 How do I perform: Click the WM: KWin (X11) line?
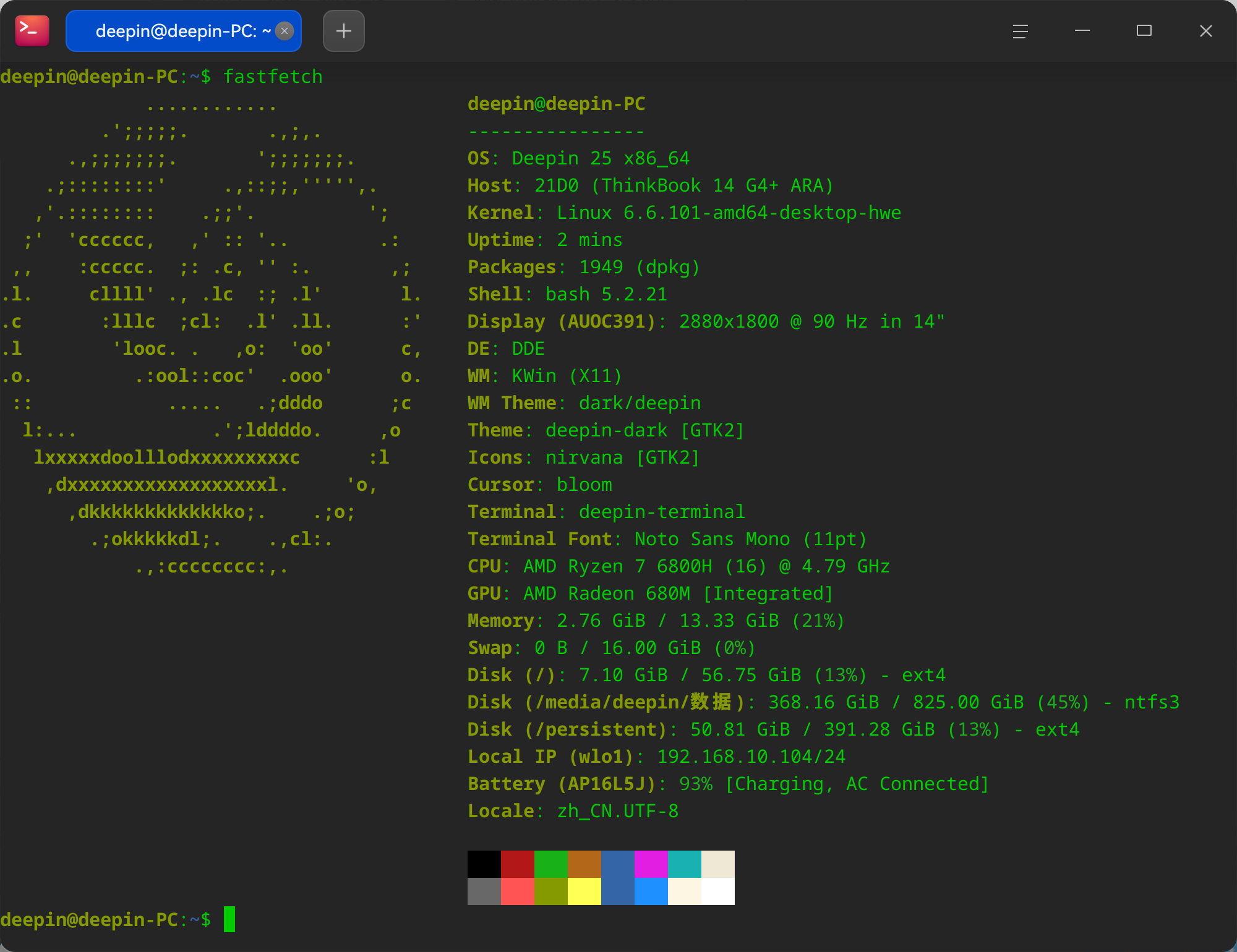pos(545,376)
